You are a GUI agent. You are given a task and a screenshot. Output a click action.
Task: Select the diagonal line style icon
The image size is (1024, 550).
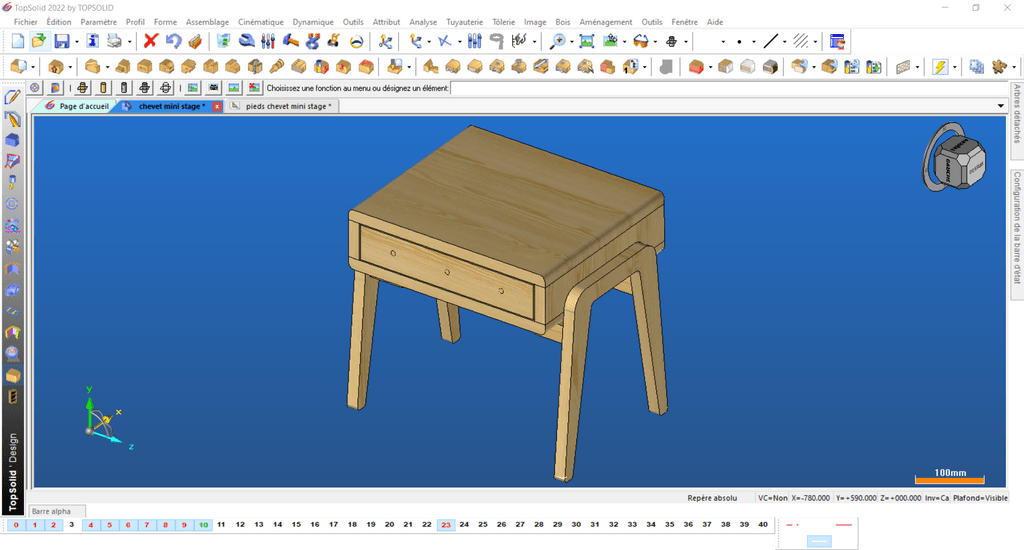coord(771,41)
